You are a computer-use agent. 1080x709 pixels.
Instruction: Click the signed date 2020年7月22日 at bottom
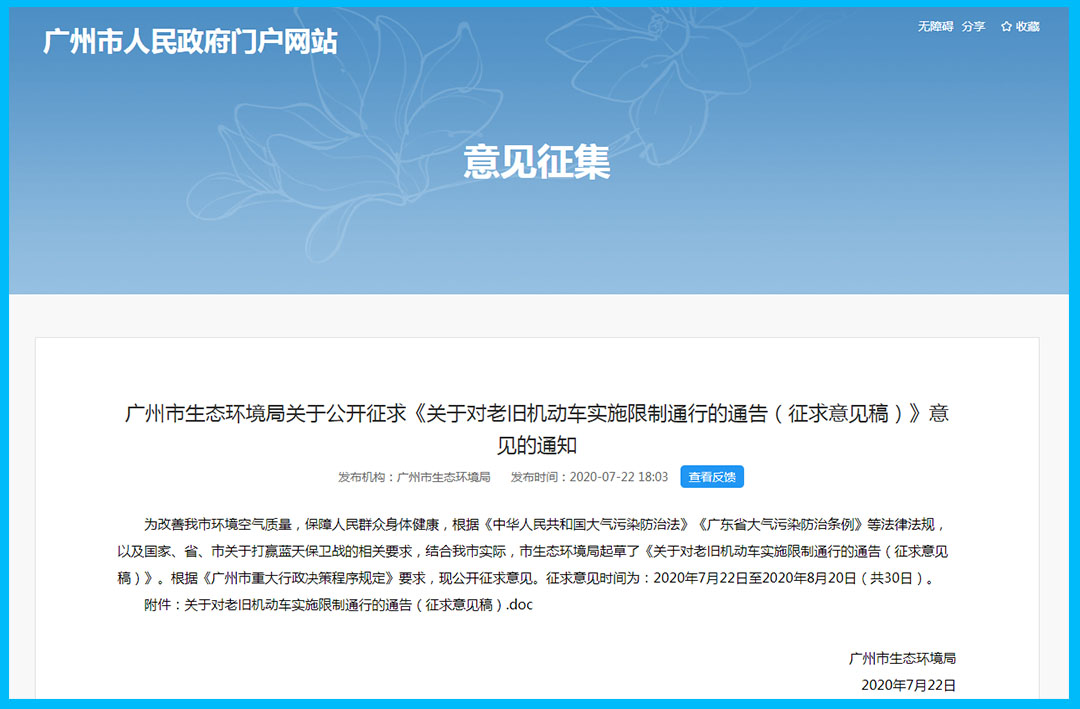click(908, 685)
